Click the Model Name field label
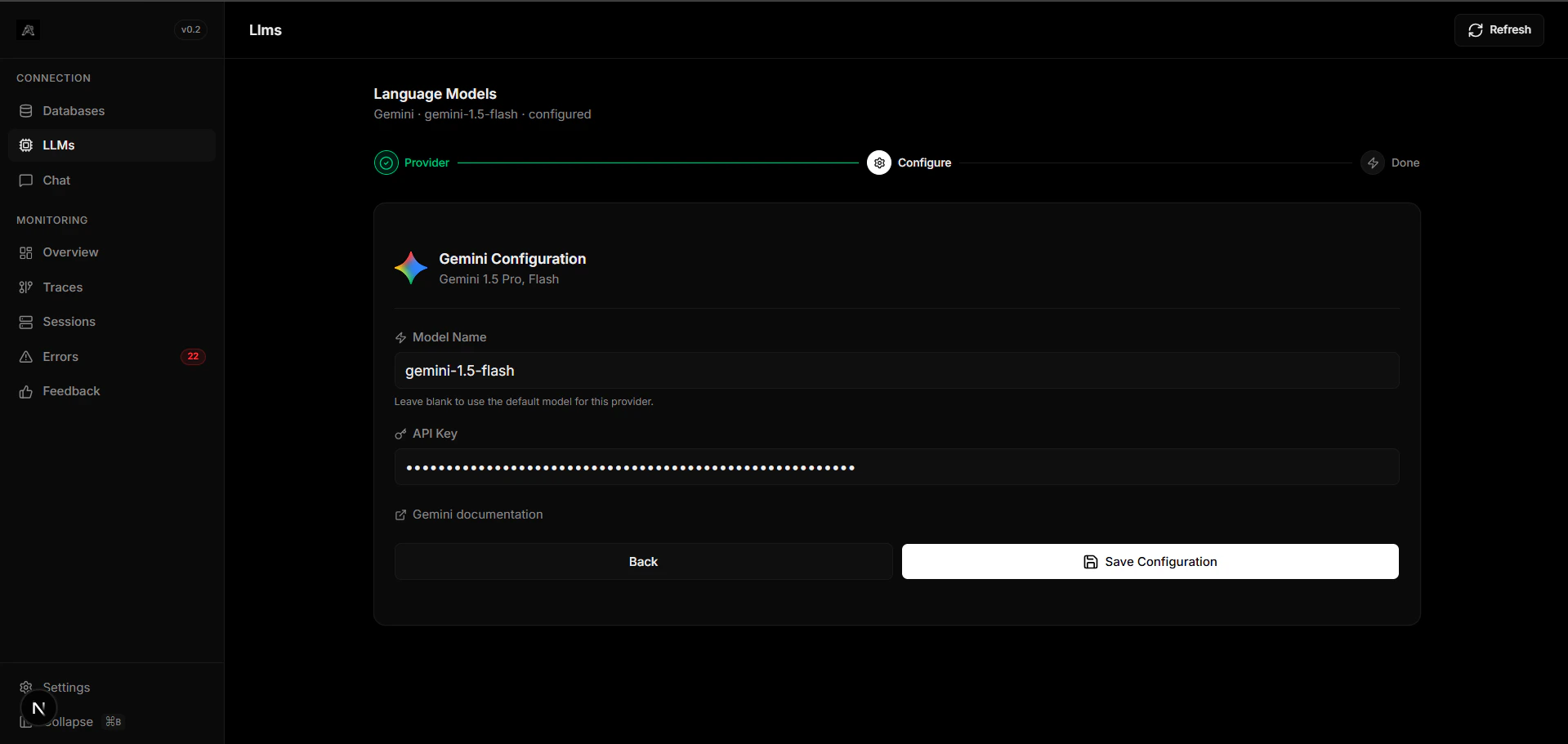The height and width of the screenshot is (744, 1568). point(449,337)
